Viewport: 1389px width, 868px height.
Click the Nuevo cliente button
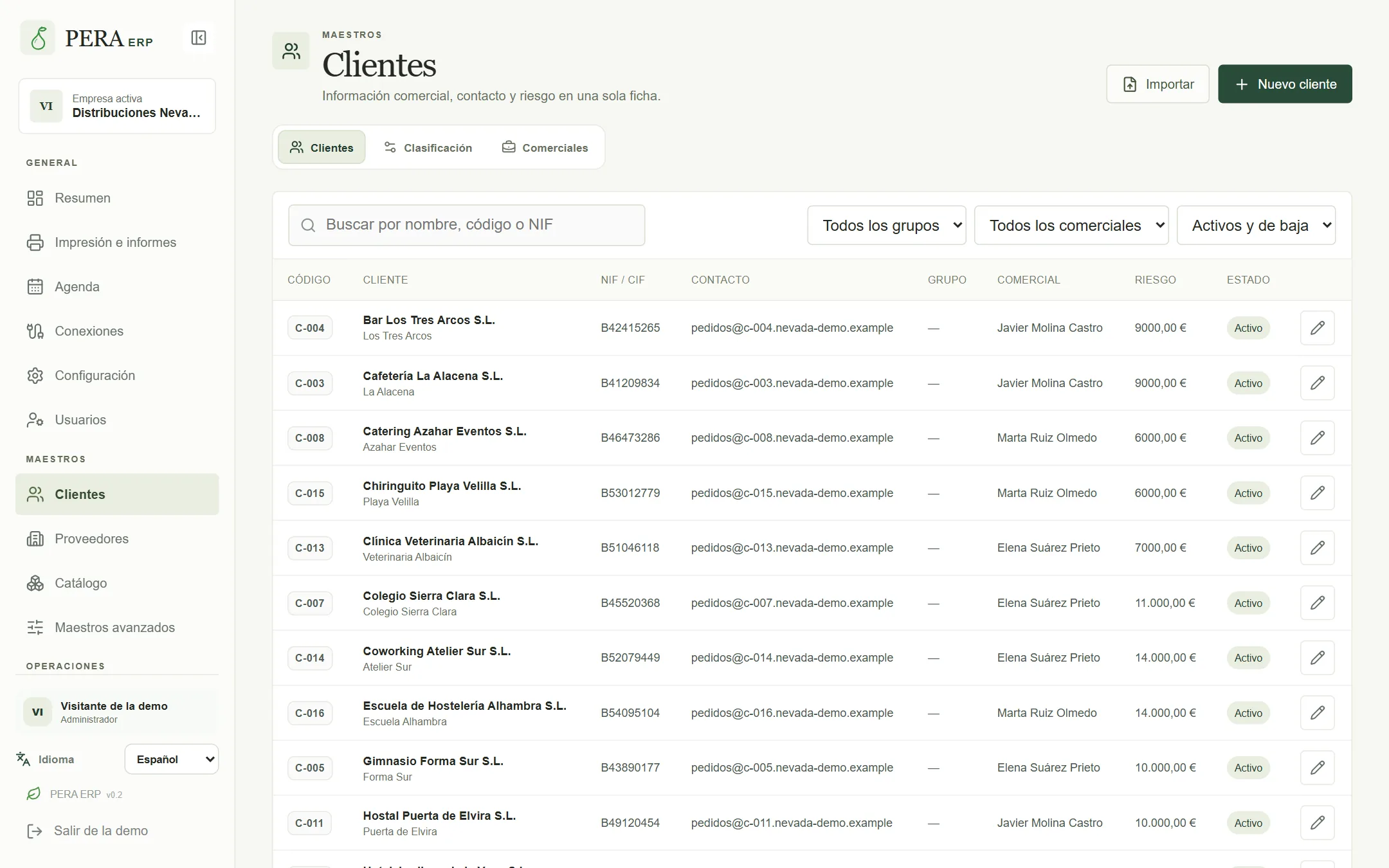coord(1285,84)
